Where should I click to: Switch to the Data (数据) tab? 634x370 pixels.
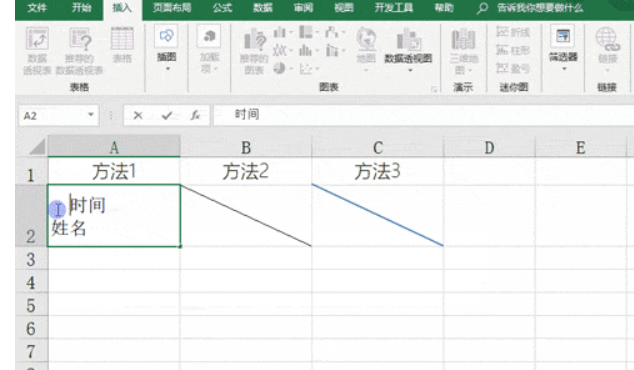pos(263,8)
